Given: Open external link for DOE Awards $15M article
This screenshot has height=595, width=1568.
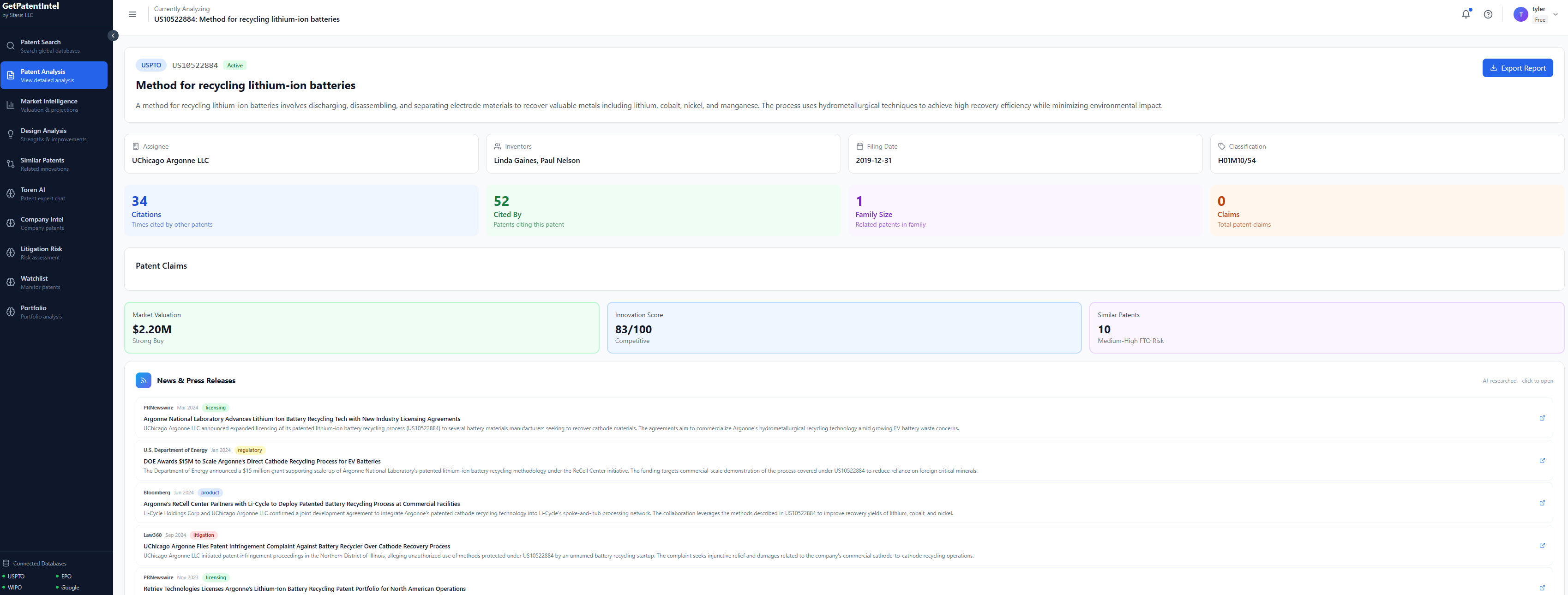Looking at the screenshot, I should coord(1542,460).
